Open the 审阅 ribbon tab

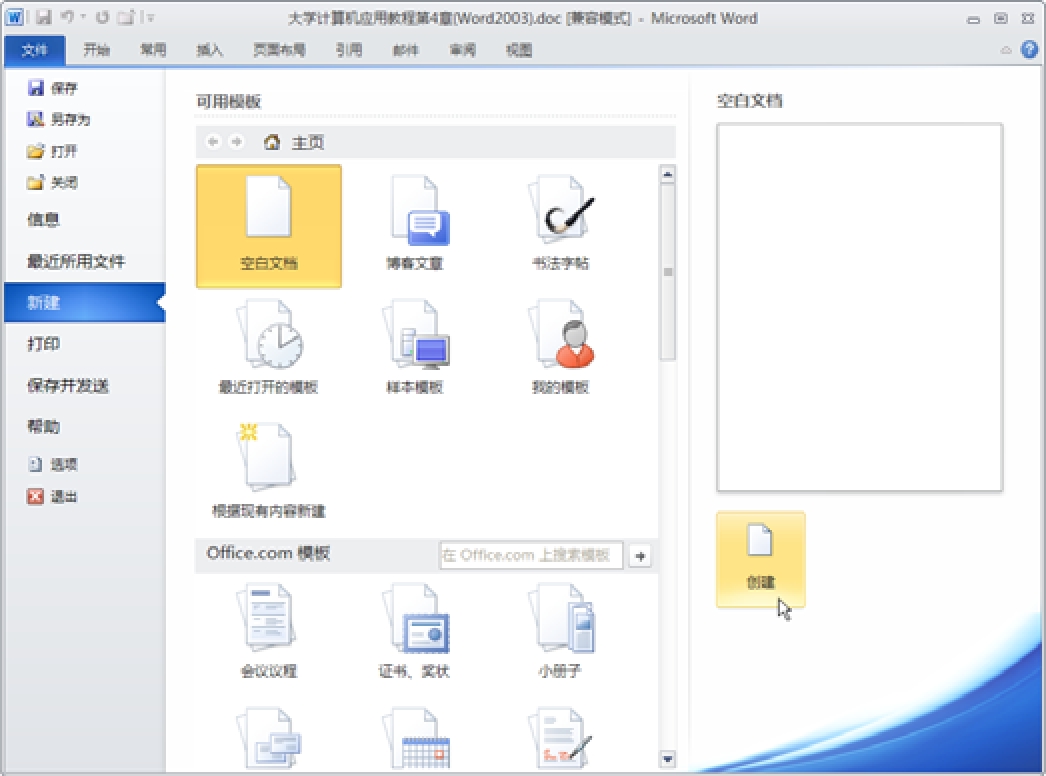(x=462, y=50)
